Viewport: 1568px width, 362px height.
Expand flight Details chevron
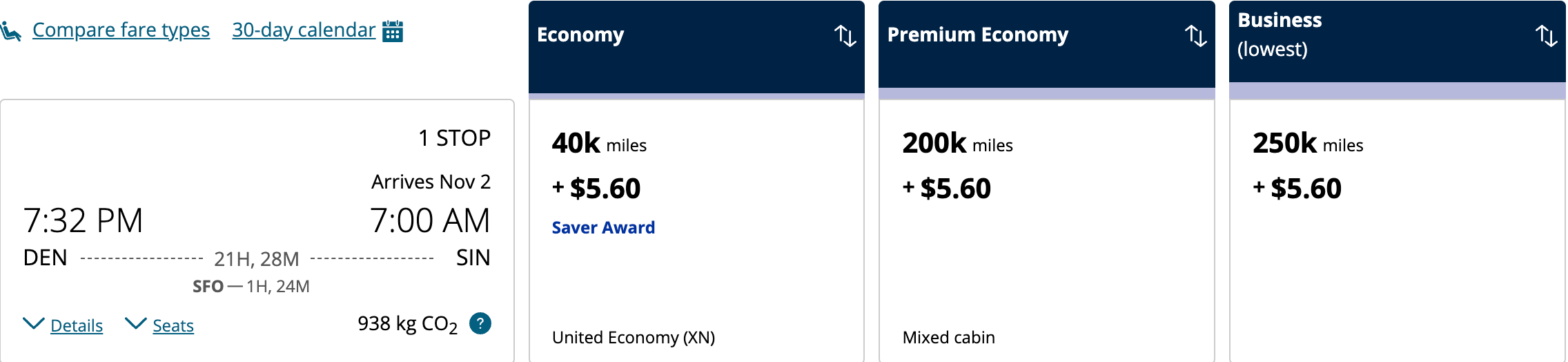(x=34, y=323)
